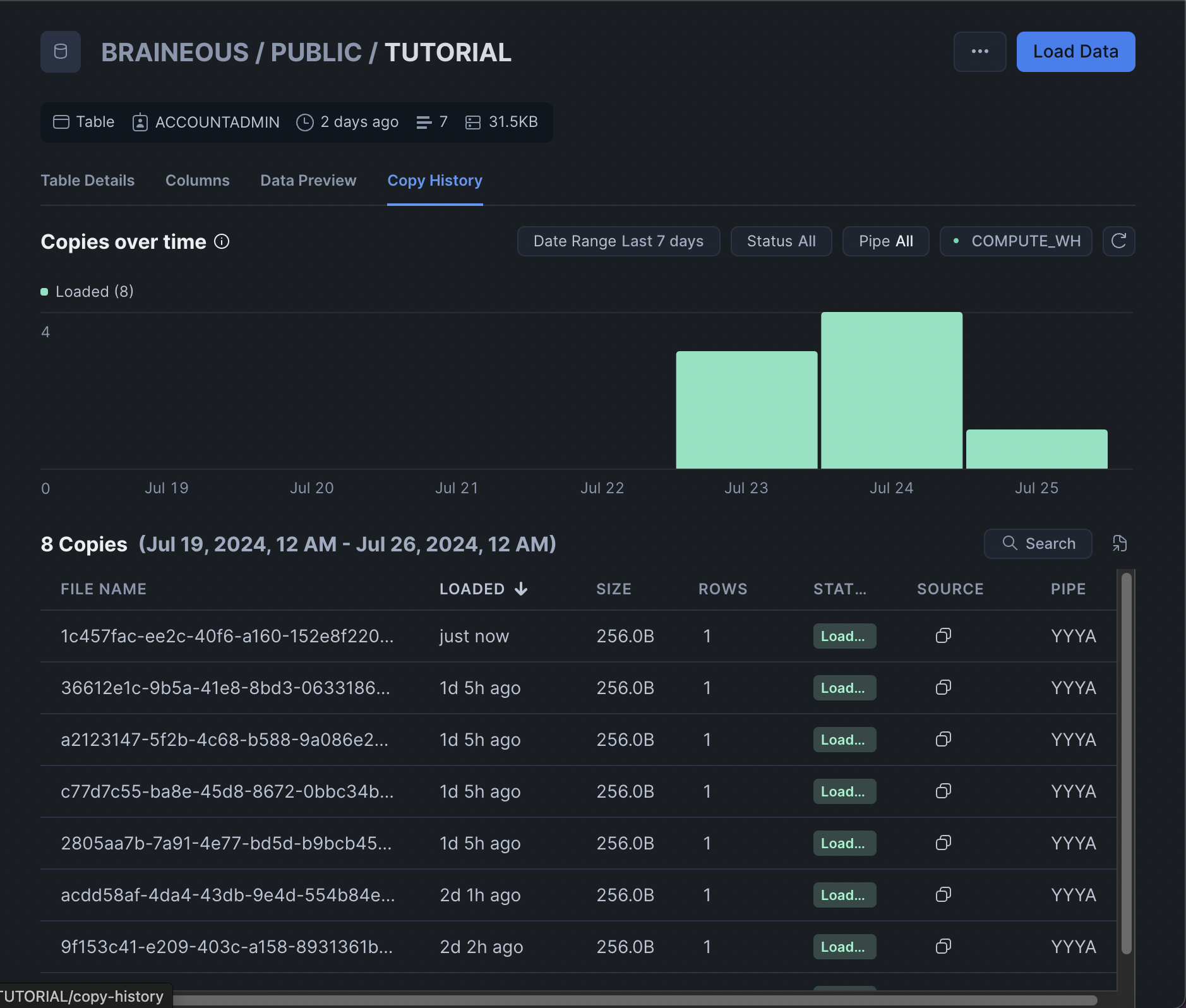Switch to the Data Preview tab
This screenshot has width=1186, height=1008.
pos(308,181)
